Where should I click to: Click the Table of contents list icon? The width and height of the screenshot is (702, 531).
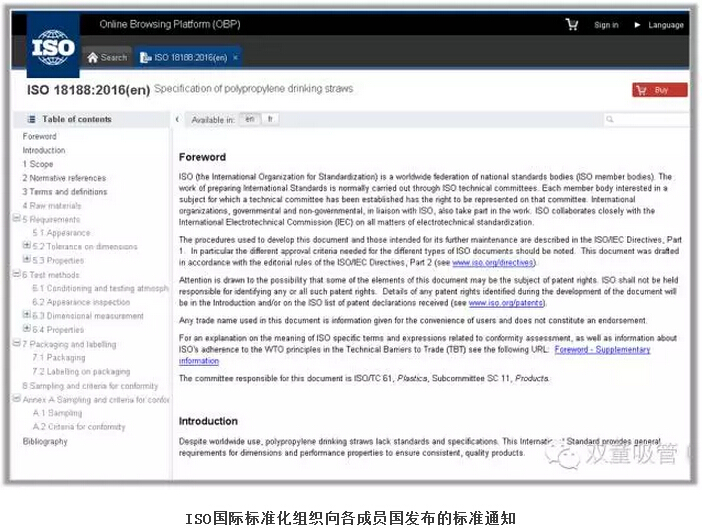30,119
